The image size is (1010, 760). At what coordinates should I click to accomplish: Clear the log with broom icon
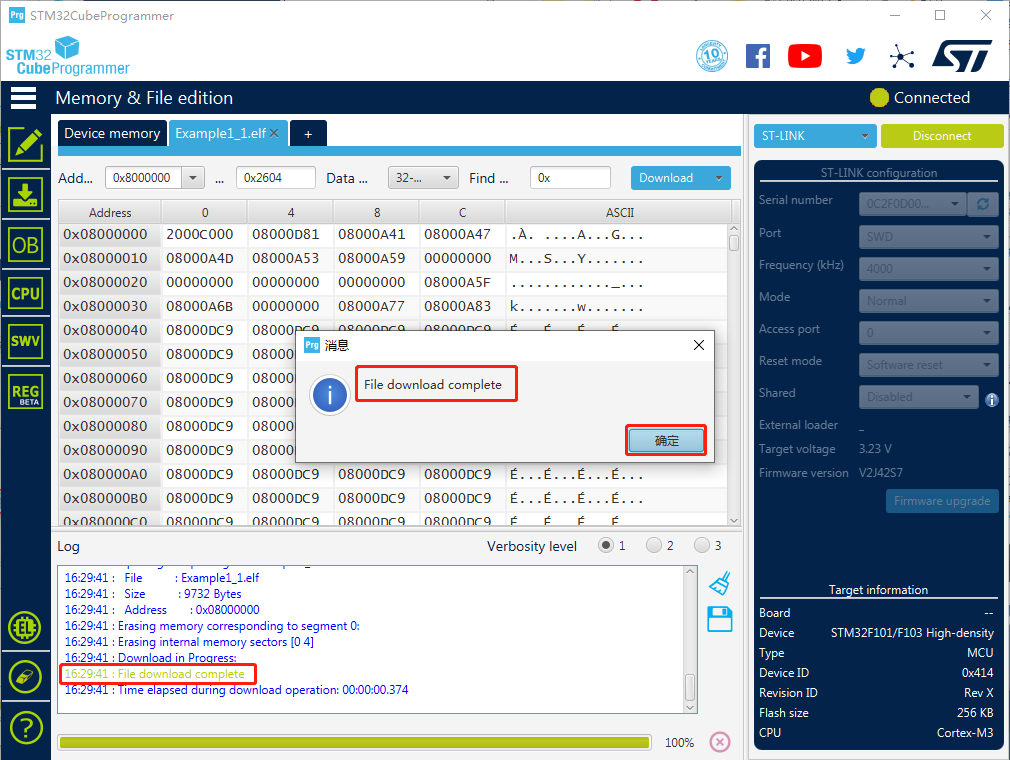[720, 583]
